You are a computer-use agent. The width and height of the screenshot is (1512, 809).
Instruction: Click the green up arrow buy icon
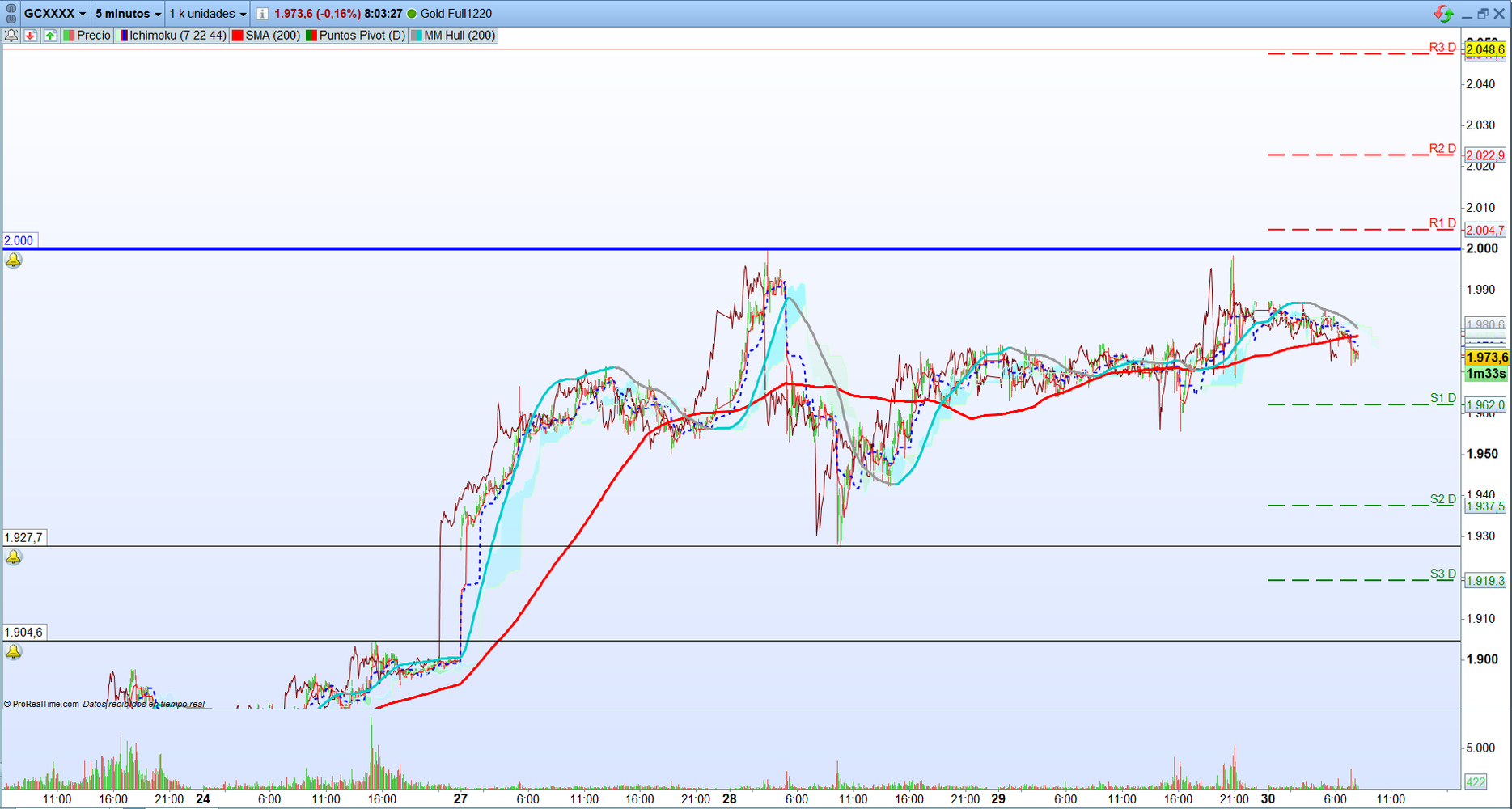point(50,36)
